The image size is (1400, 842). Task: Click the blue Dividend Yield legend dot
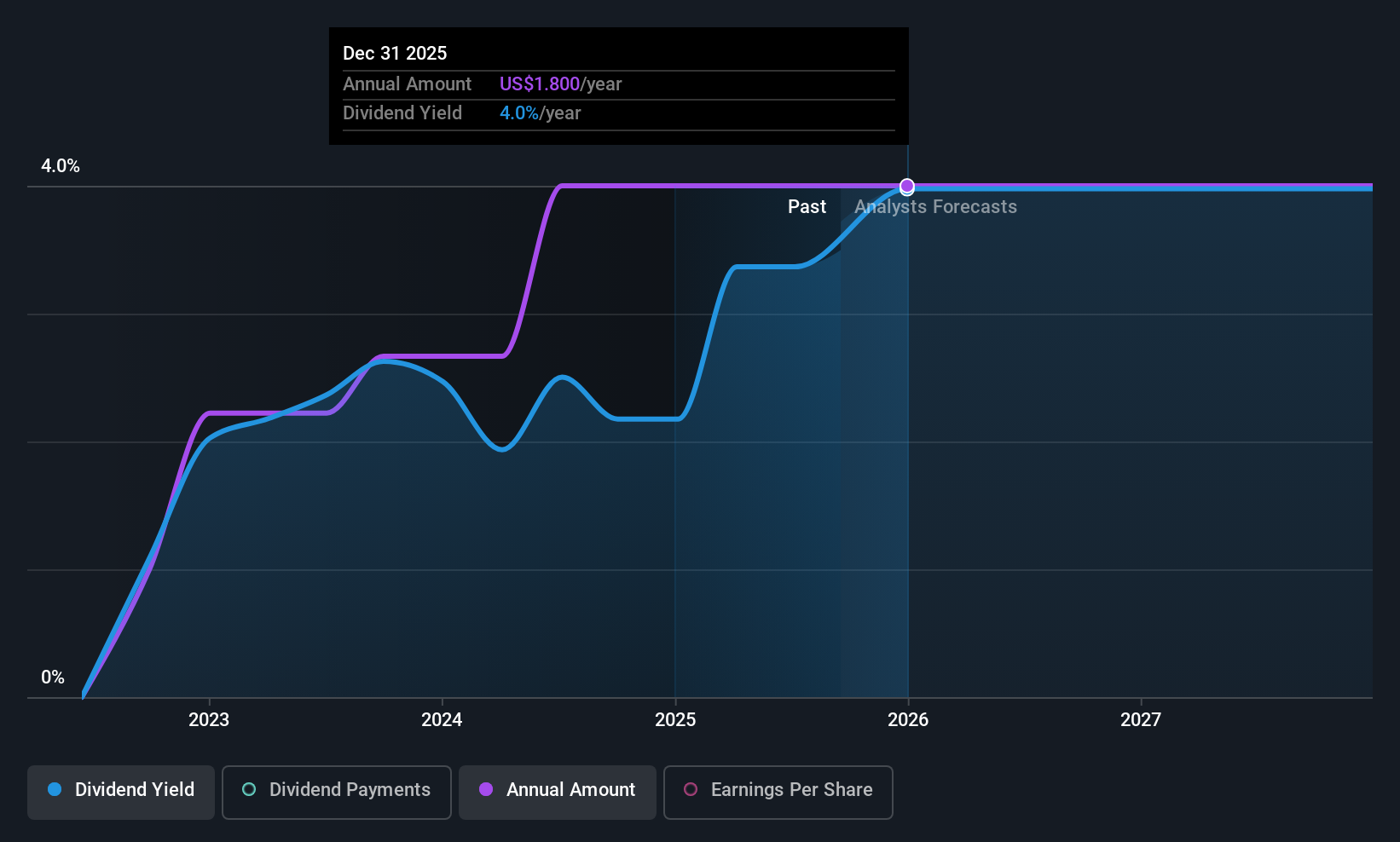[55, 790]
